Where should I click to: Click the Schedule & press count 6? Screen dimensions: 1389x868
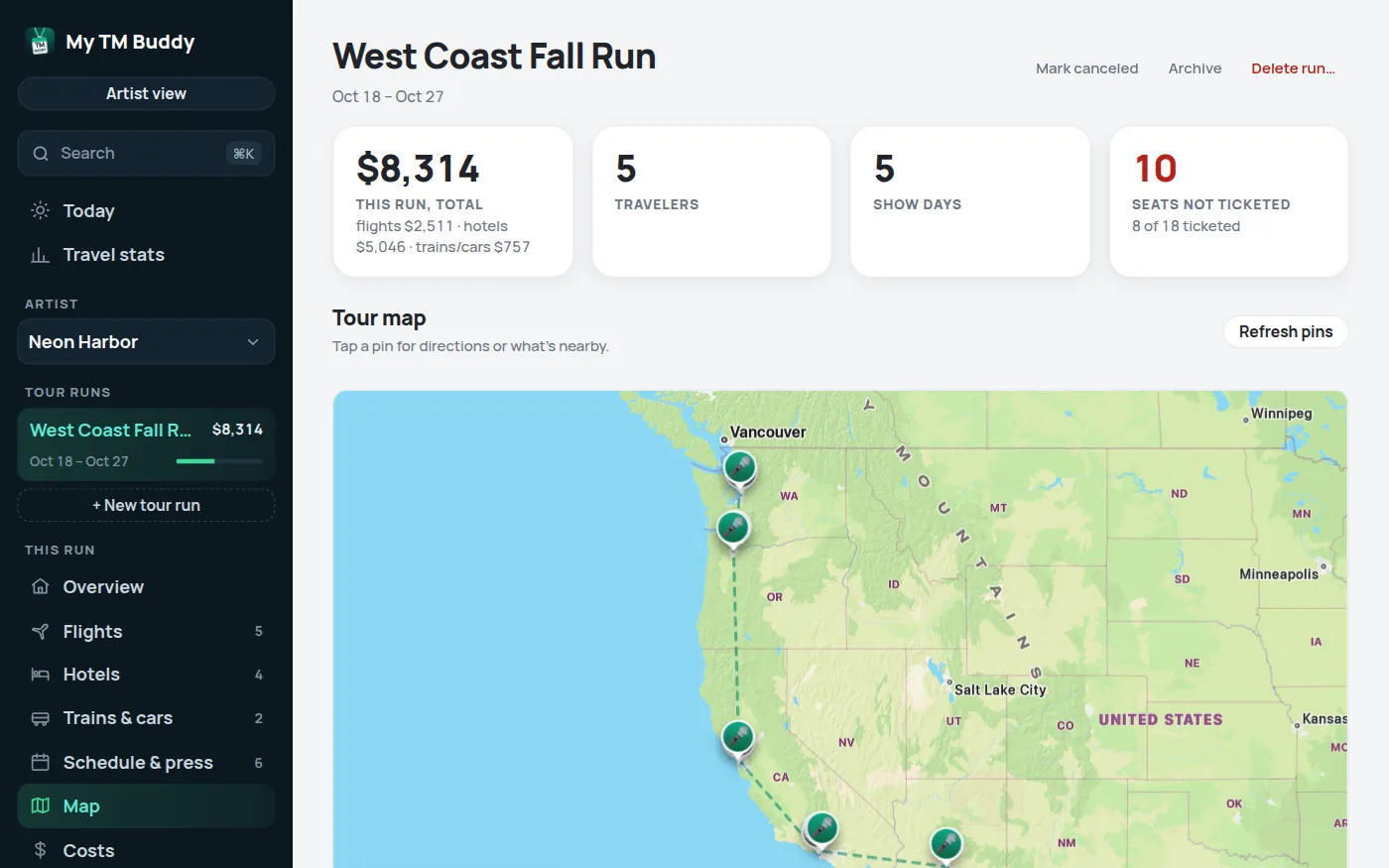pyautogui.click(x=258, y=763)
